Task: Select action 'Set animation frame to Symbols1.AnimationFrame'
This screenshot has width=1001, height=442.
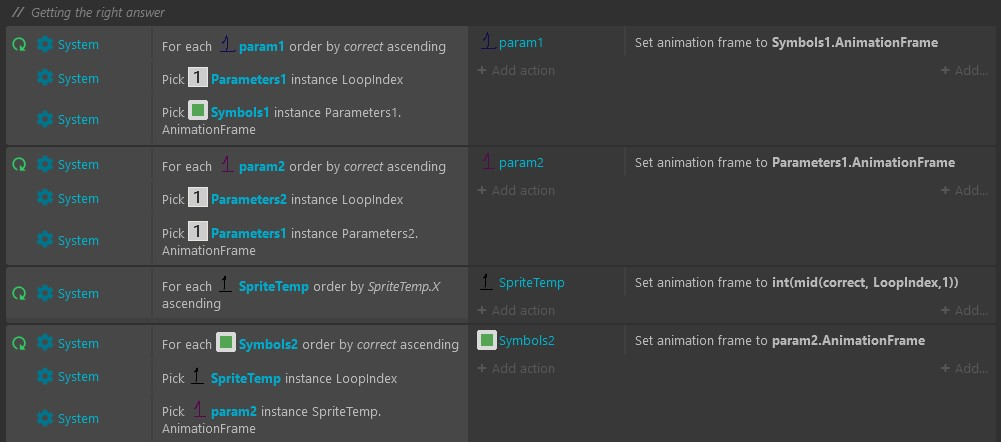Action: (x=786, y=43)
